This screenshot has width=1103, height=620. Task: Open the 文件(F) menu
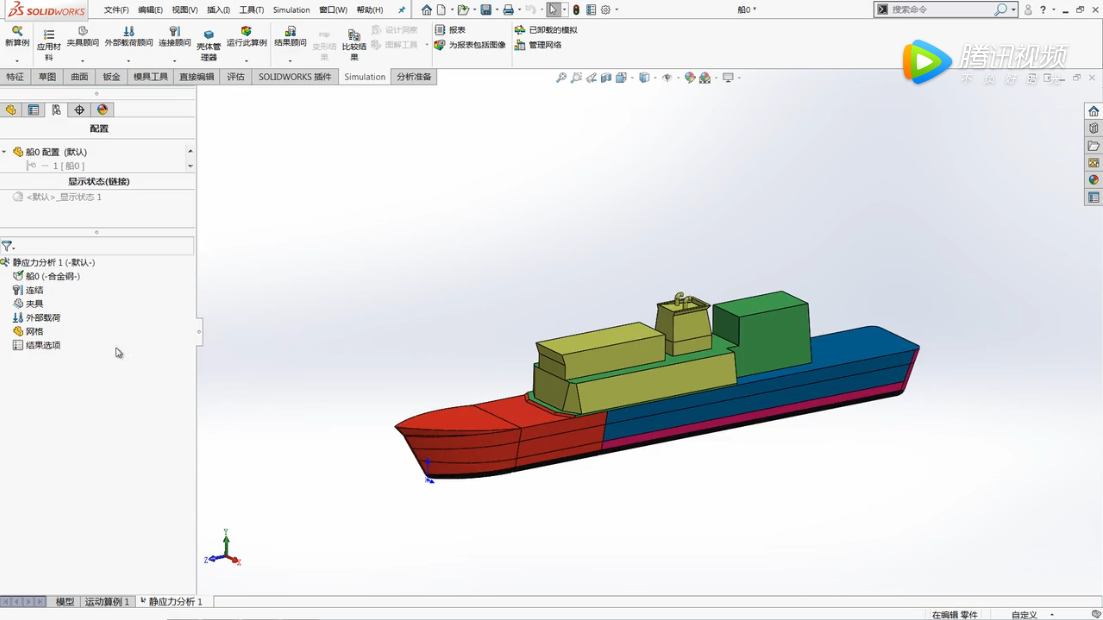point(116,10)
